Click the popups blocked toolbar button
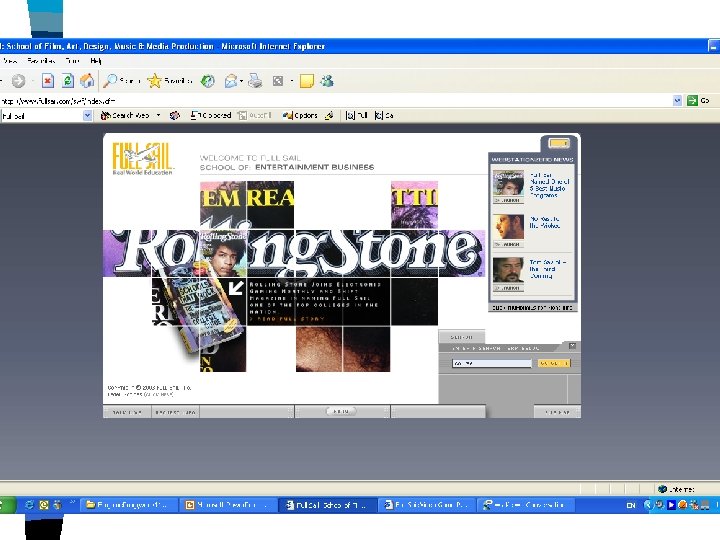Viewport: 720px width, 540px height. [211, 115]
